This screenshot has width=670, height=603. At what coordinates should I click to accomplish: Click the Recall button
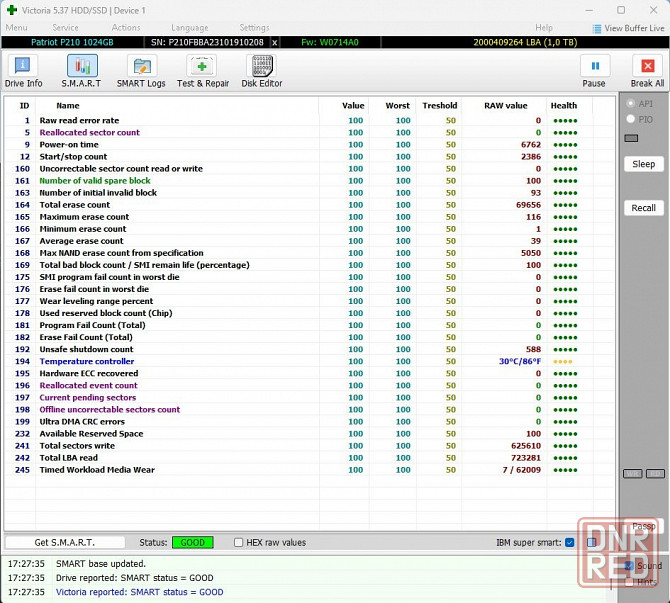(x=644, y=208)
